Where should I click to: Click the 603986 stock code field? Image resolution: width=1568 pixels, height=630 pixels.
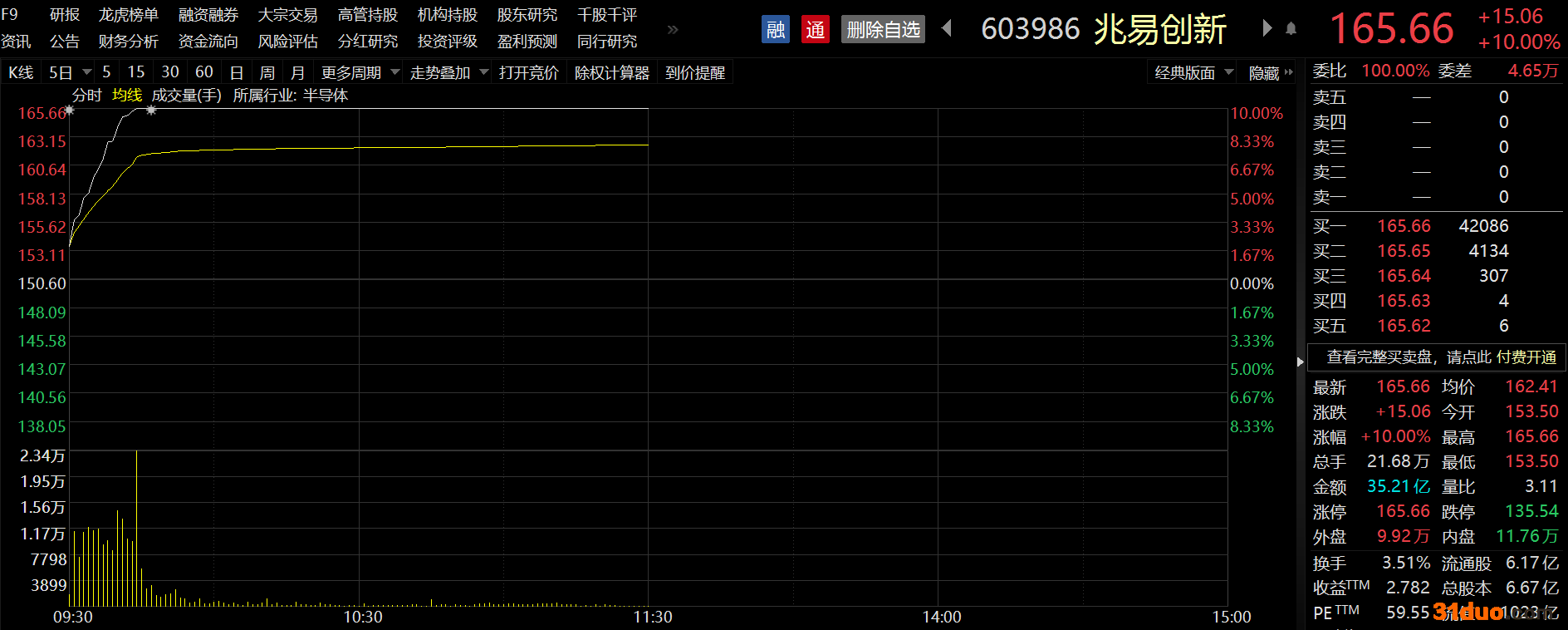[x=1030, y=29]
